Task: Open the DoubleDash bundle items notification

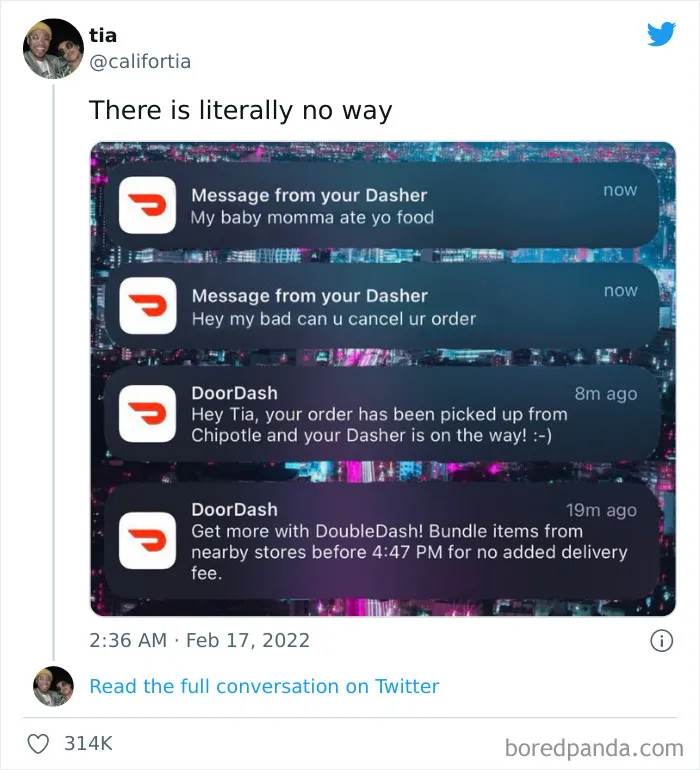Action: point(382,541)
